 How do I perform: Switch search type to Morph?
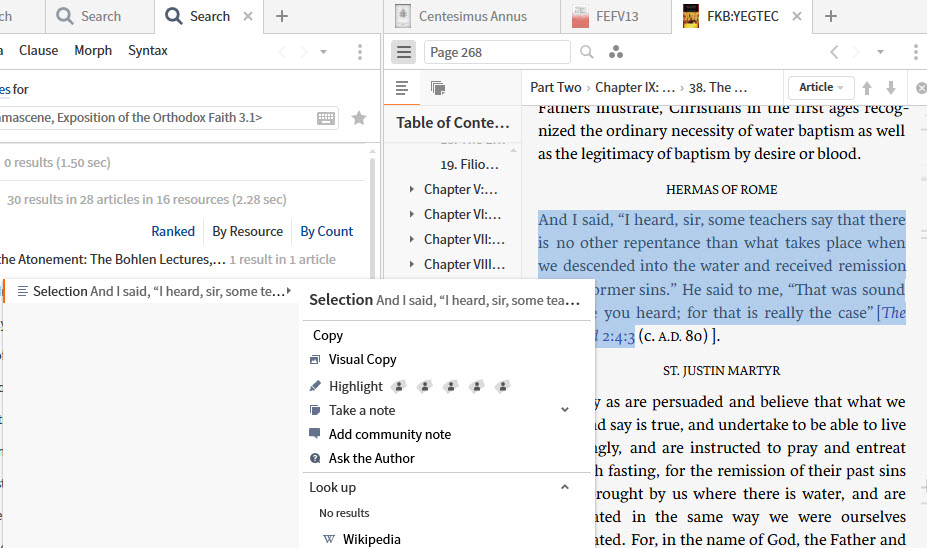(x=93, y=51)
